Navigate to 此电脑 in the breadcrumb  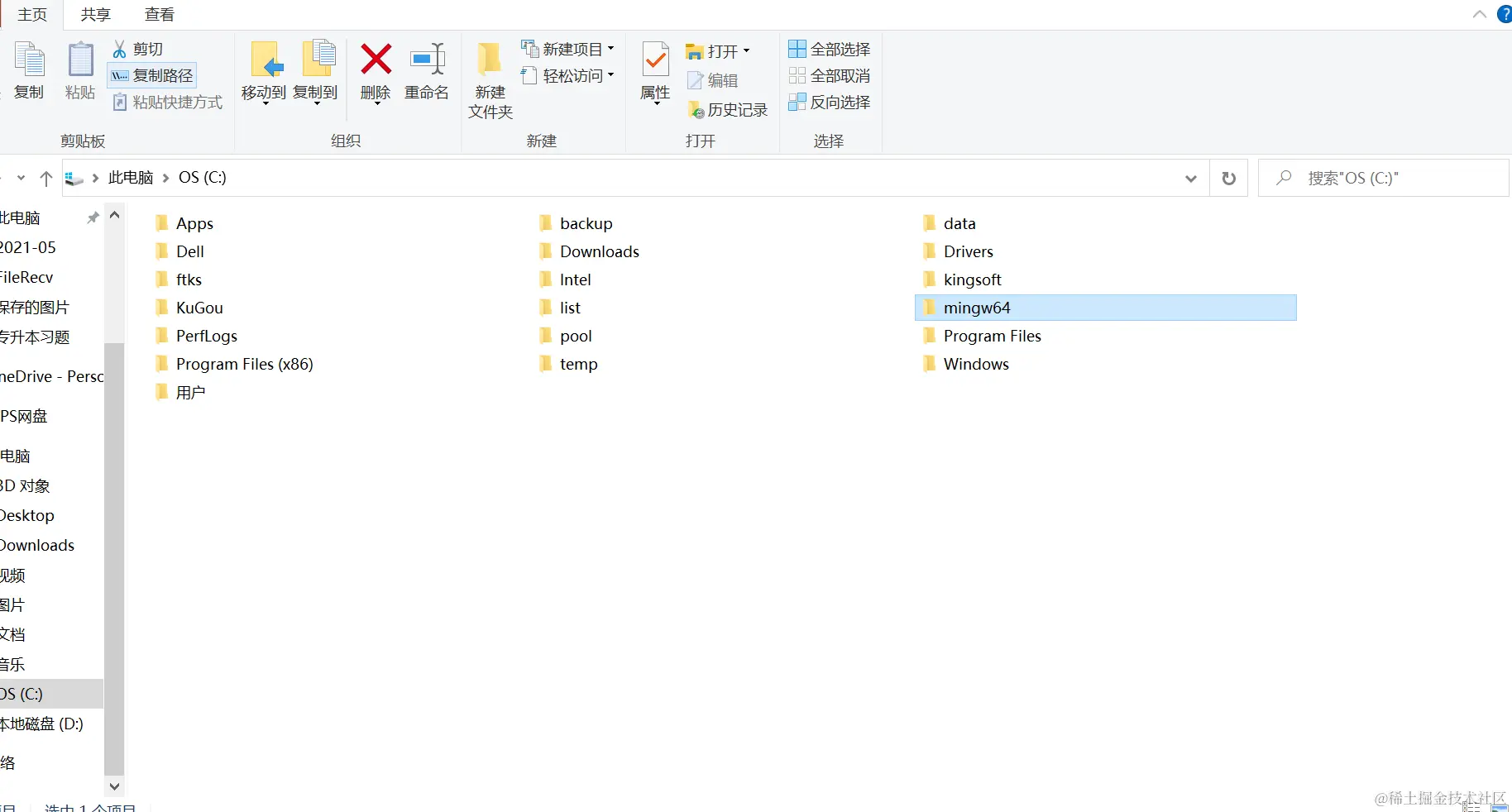130,177
